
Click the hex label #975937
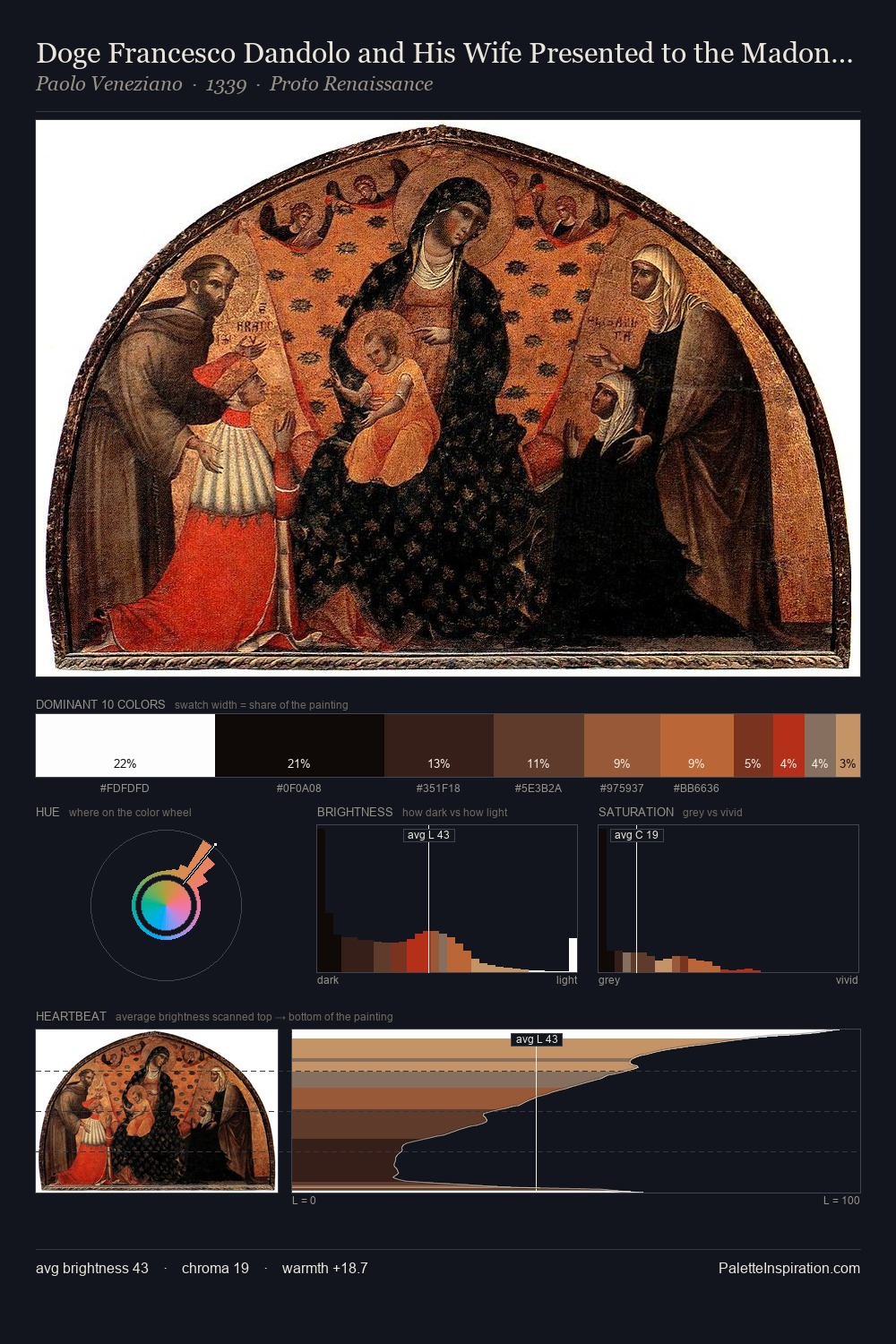click(x=622, y=788)
